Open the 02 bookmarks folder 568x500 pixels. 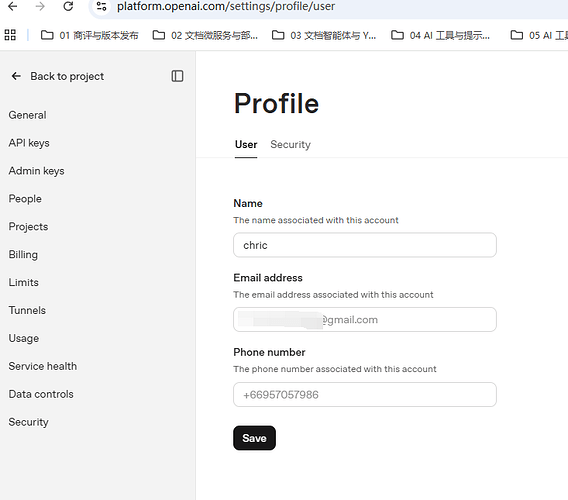pos(205,35)
